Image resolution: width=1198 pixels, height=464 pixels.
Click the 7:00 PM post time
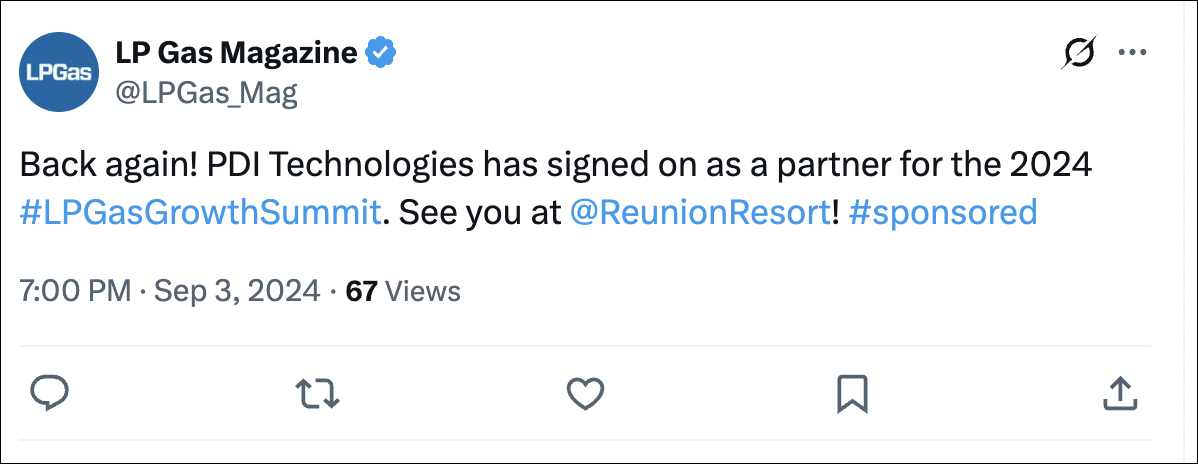[75, 291]
